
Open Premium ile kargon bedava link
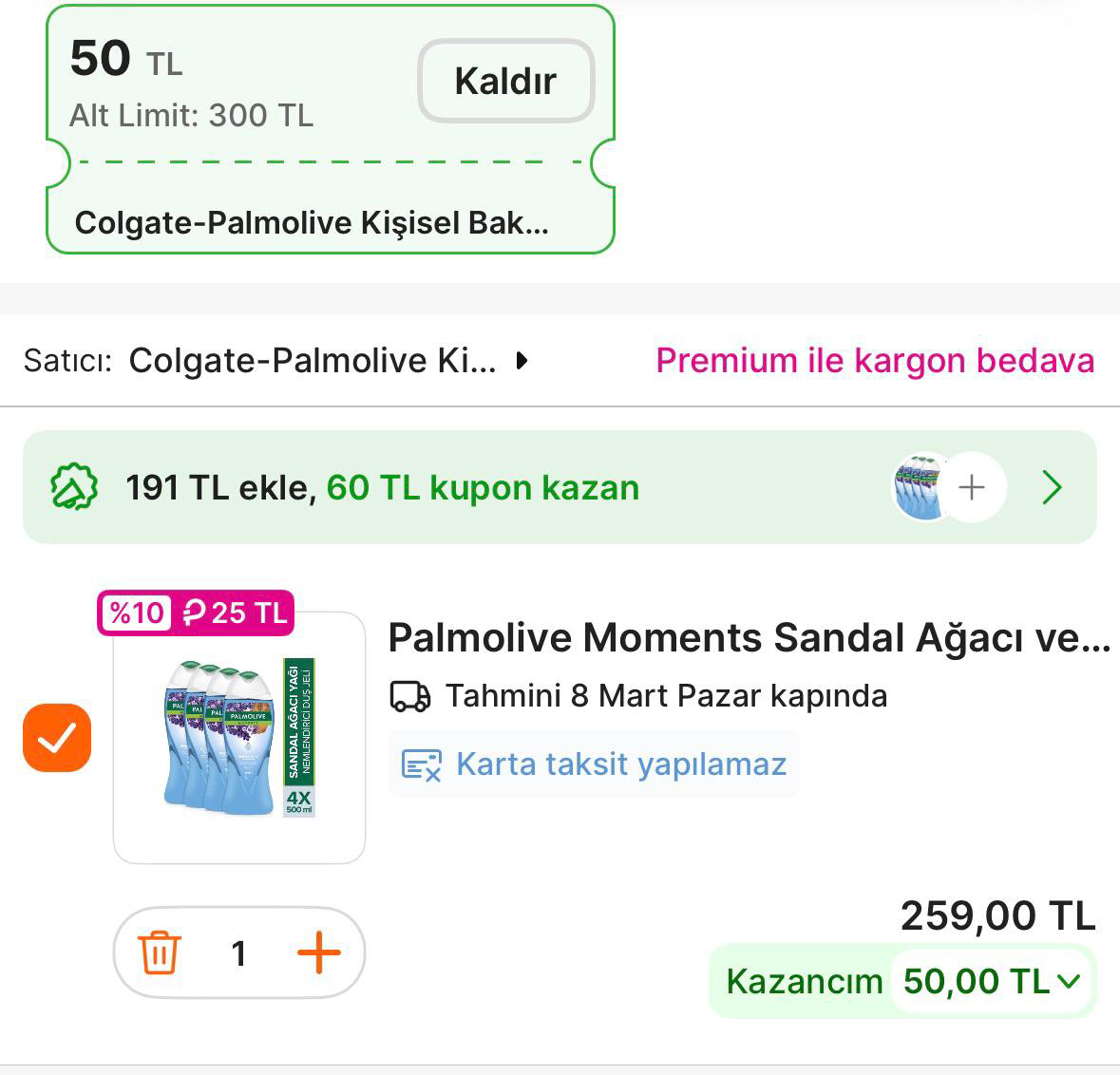click(x=872, y=361)
